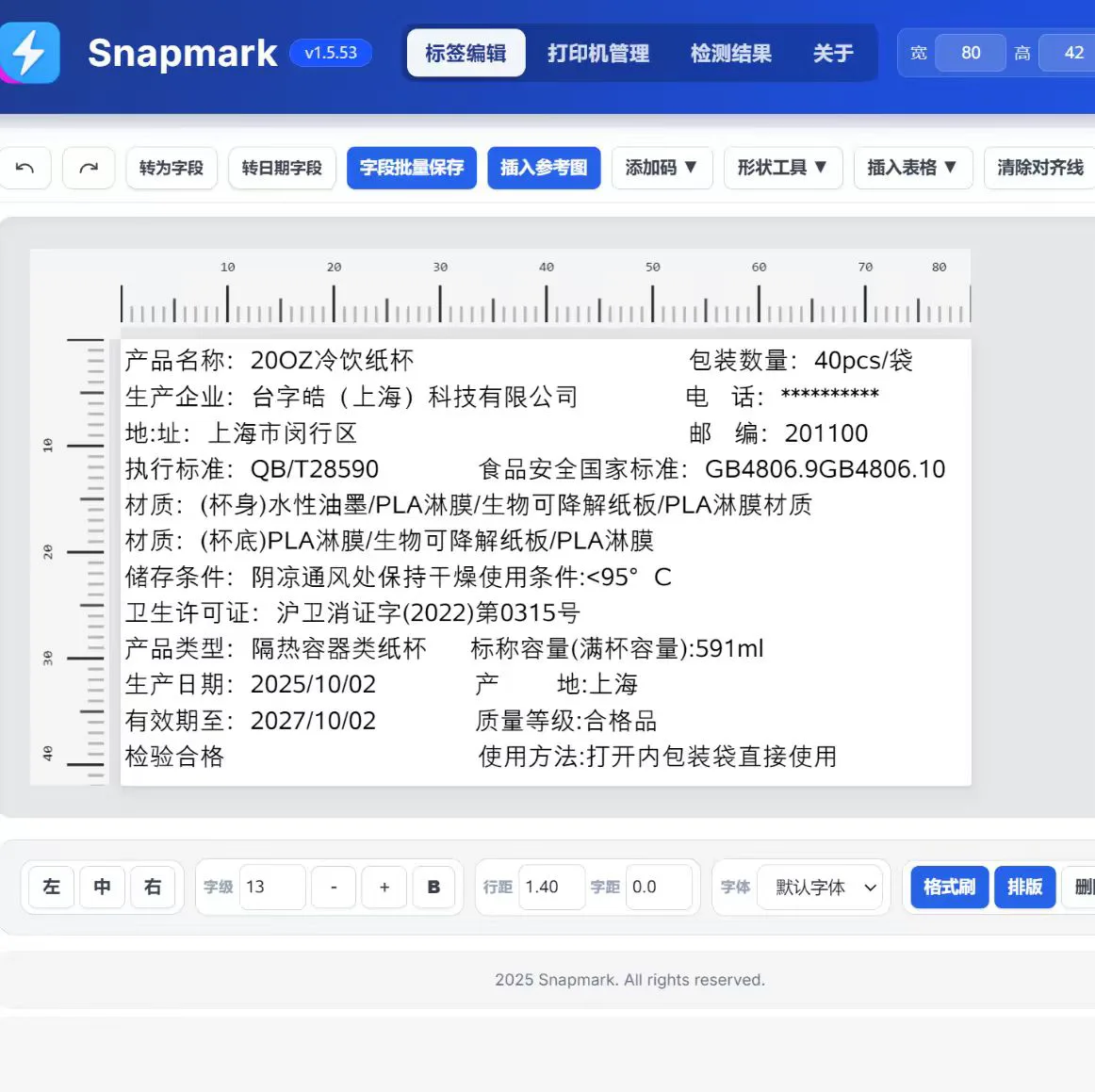Click the redo arrow button

click(x=89, y=168)
